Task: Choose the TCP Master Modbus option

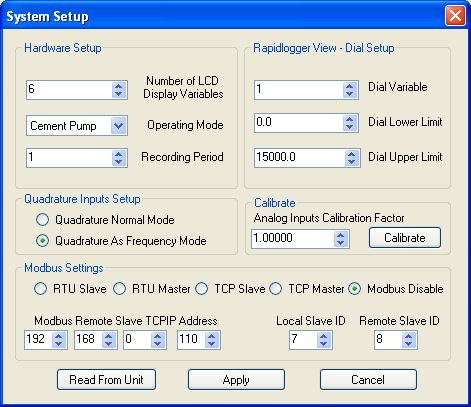Action: 276,289
